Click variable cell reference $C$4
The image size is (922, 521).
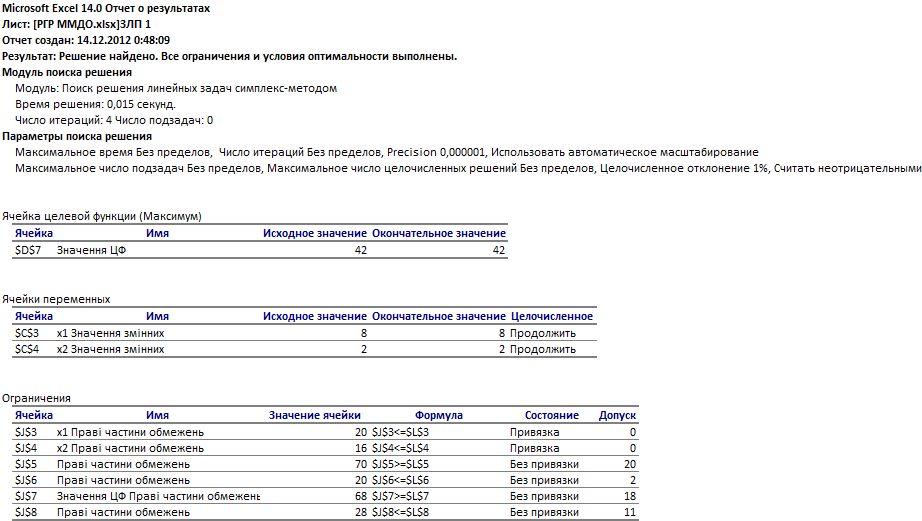(27, 349)
